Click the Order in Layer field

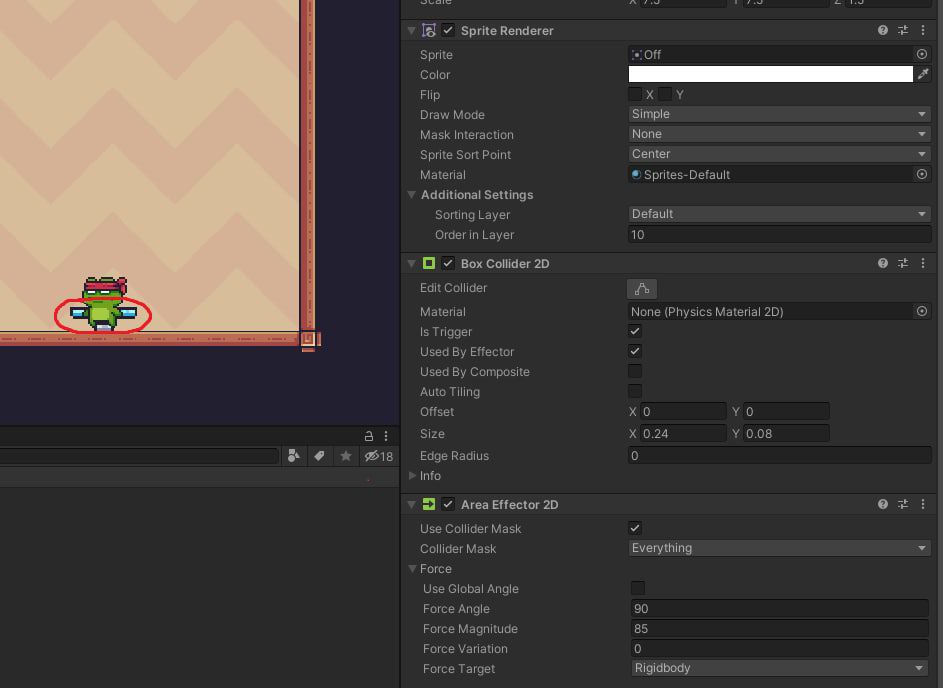click(779, 235)
